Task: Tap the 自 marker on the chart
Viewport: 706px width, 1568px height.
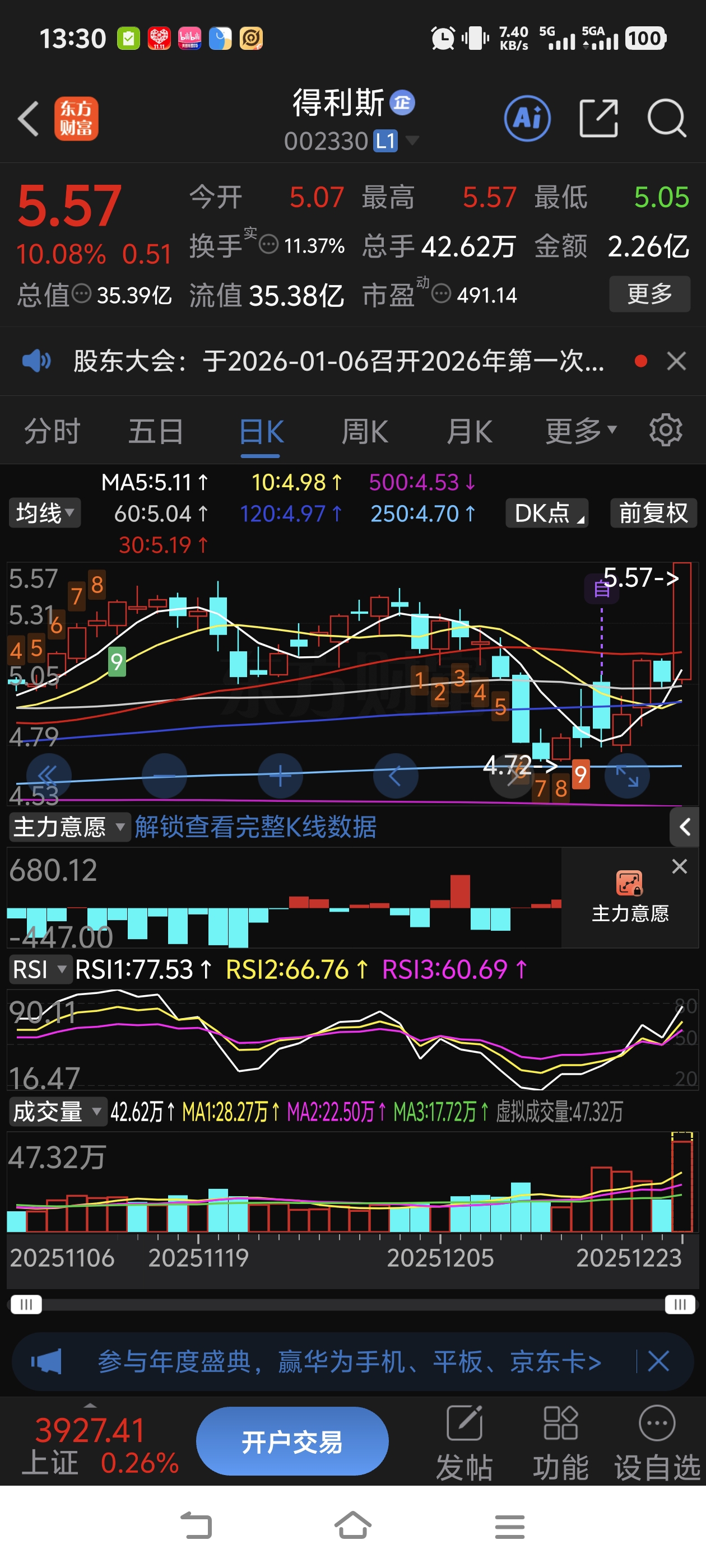Action: pyautogui.click(x=601, y=589)
